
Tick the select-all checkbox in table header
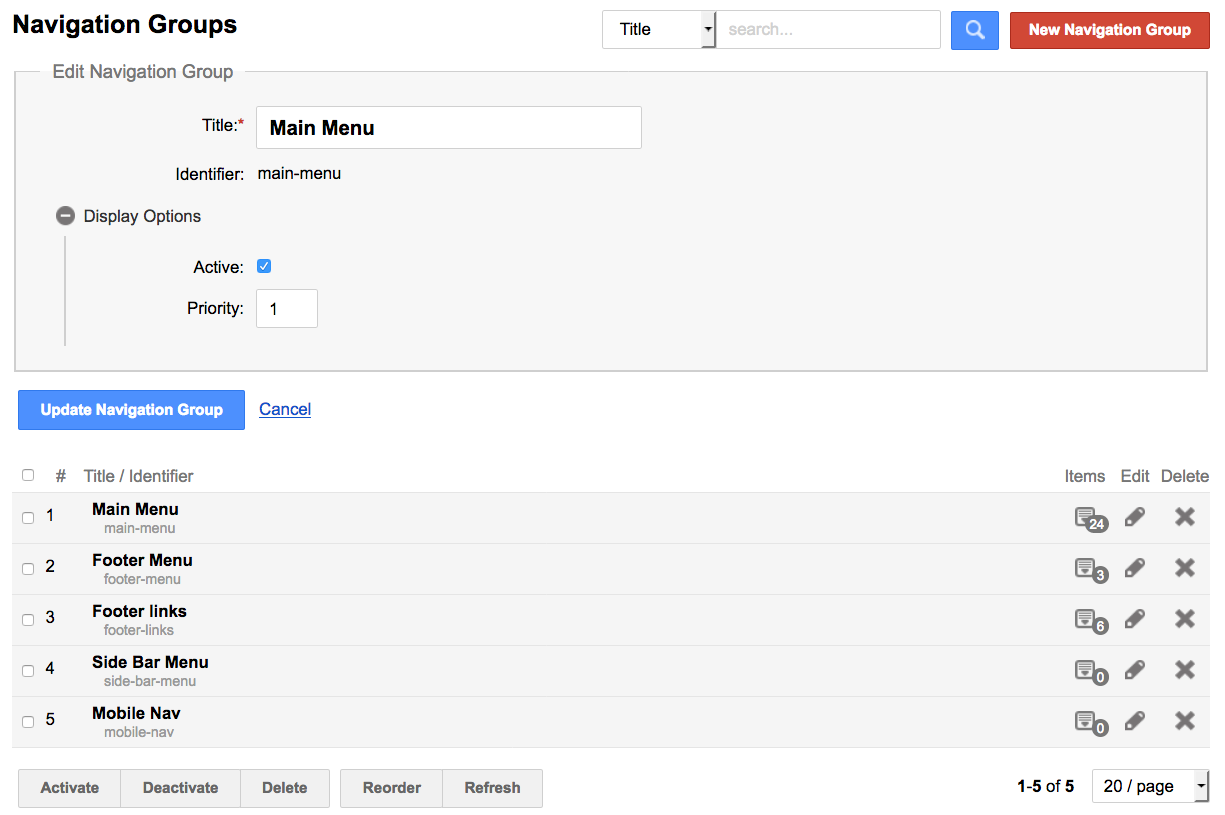click(x=28, y=475)
